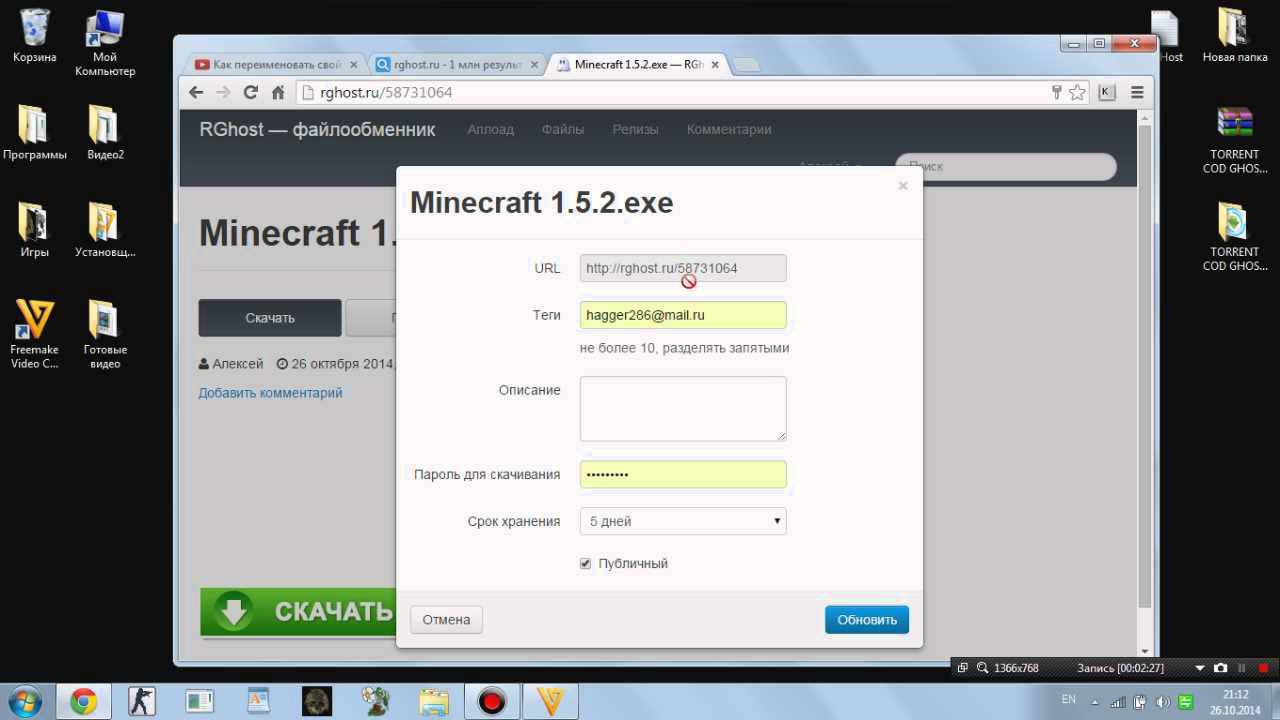
Task: Open Корзина on the desktop
Action: click(x=35, y=36)
